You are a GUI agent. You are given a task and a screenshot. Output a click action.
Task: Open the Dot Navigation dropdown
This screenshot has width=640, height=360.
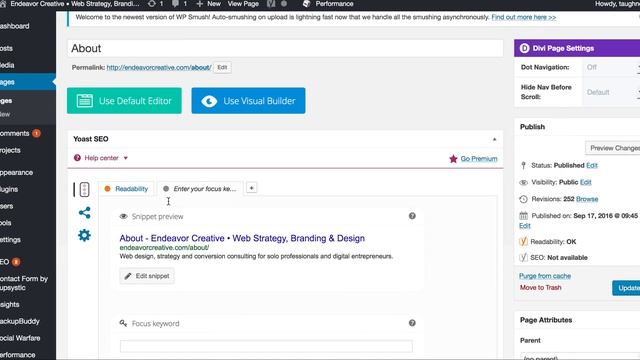(611, 67)
